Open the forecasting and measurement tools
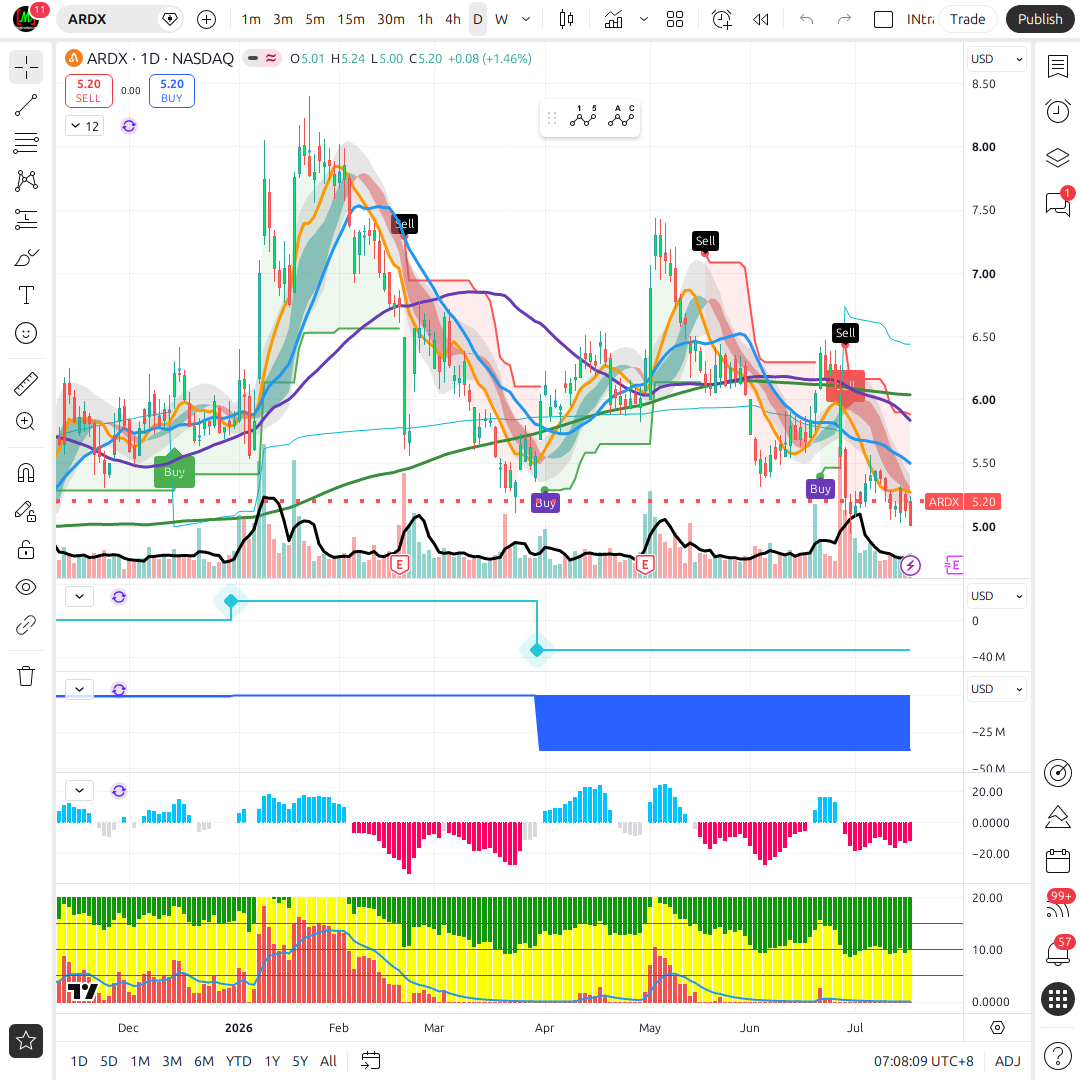This screenshot has height=1080, width=1080. 26,219
